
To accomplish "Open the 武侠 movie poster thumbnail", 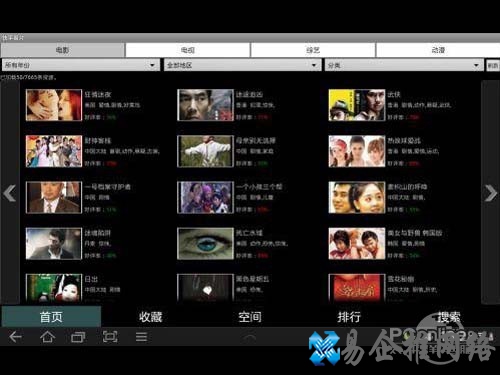I will click(x=357, y=105).
